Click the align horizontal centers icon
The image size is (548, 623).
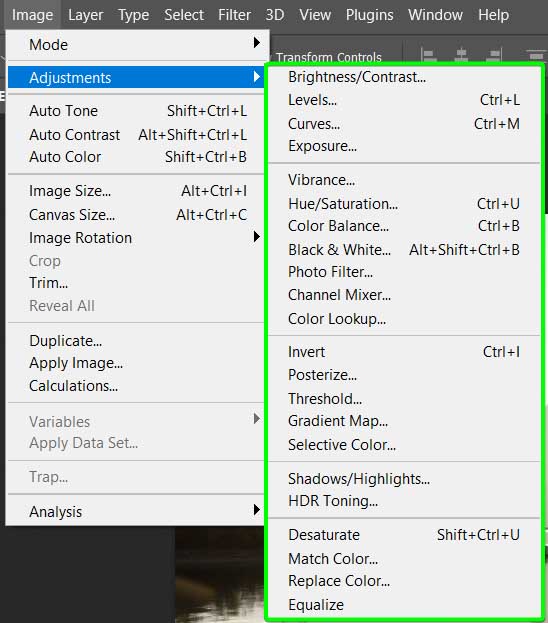click(461, 55)
